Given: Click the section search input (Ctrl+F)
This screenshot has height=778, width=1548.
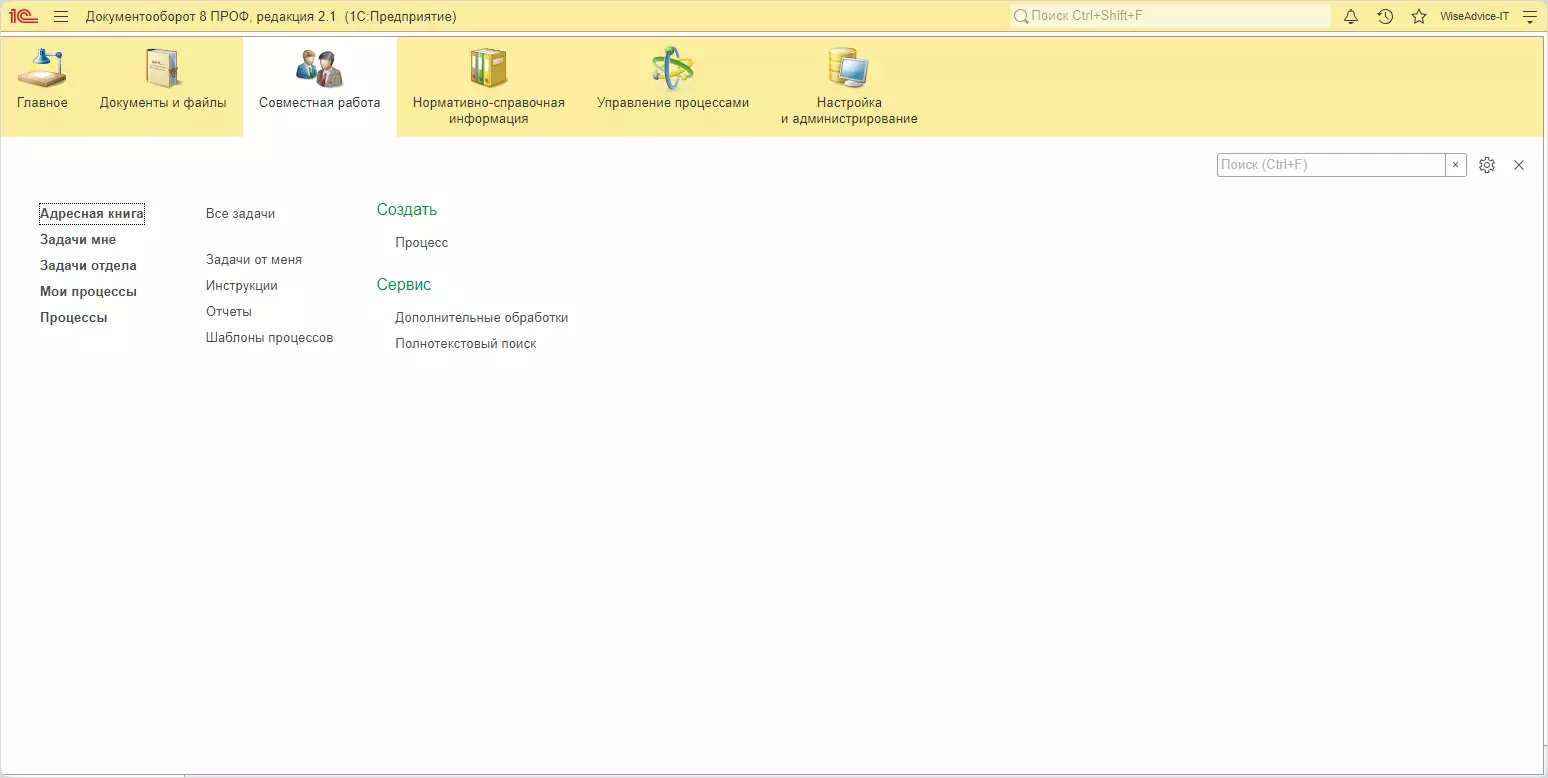Looking at the screenshot, I should [1331, 165].
